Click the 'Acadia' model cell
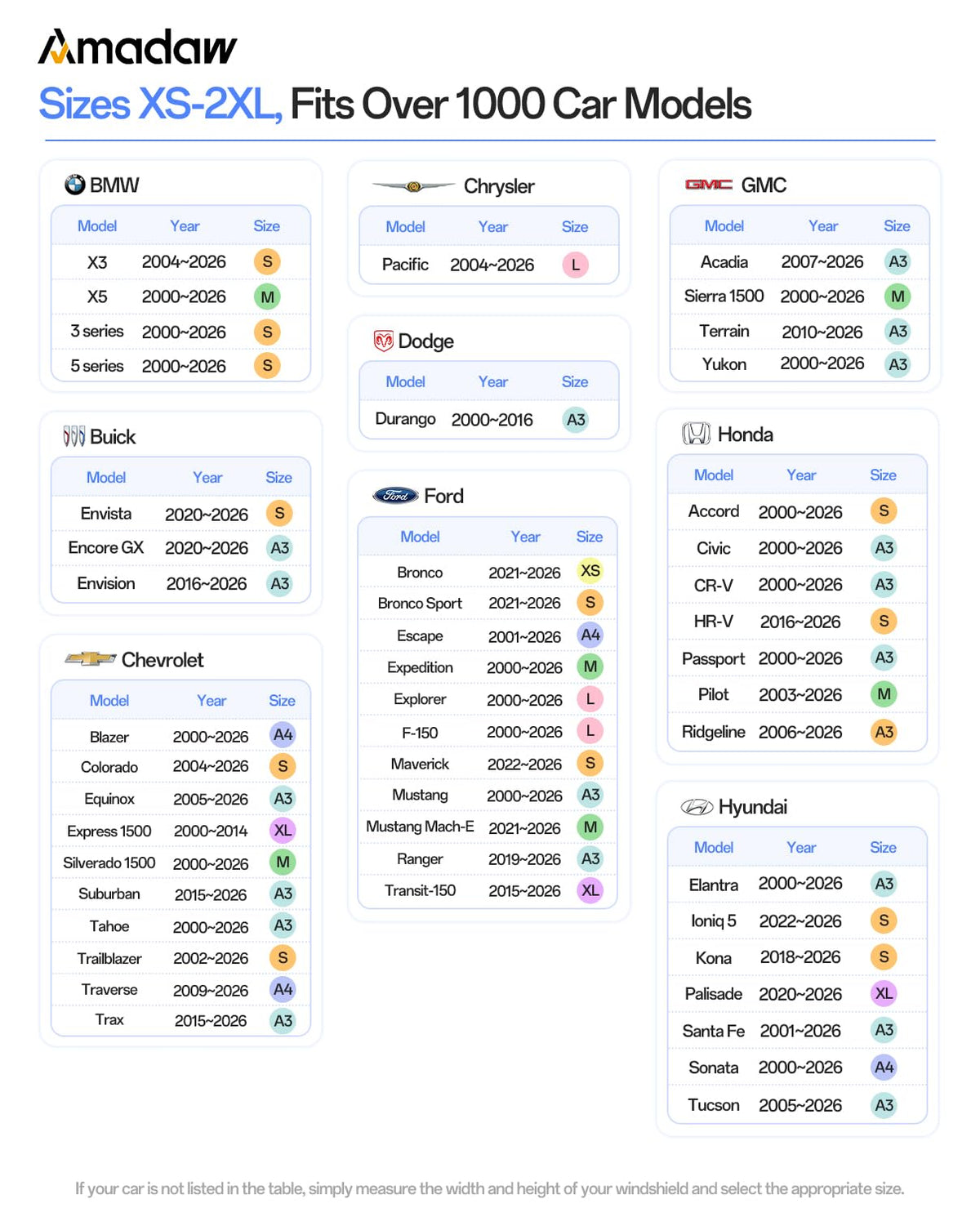 tap(724, 261)
